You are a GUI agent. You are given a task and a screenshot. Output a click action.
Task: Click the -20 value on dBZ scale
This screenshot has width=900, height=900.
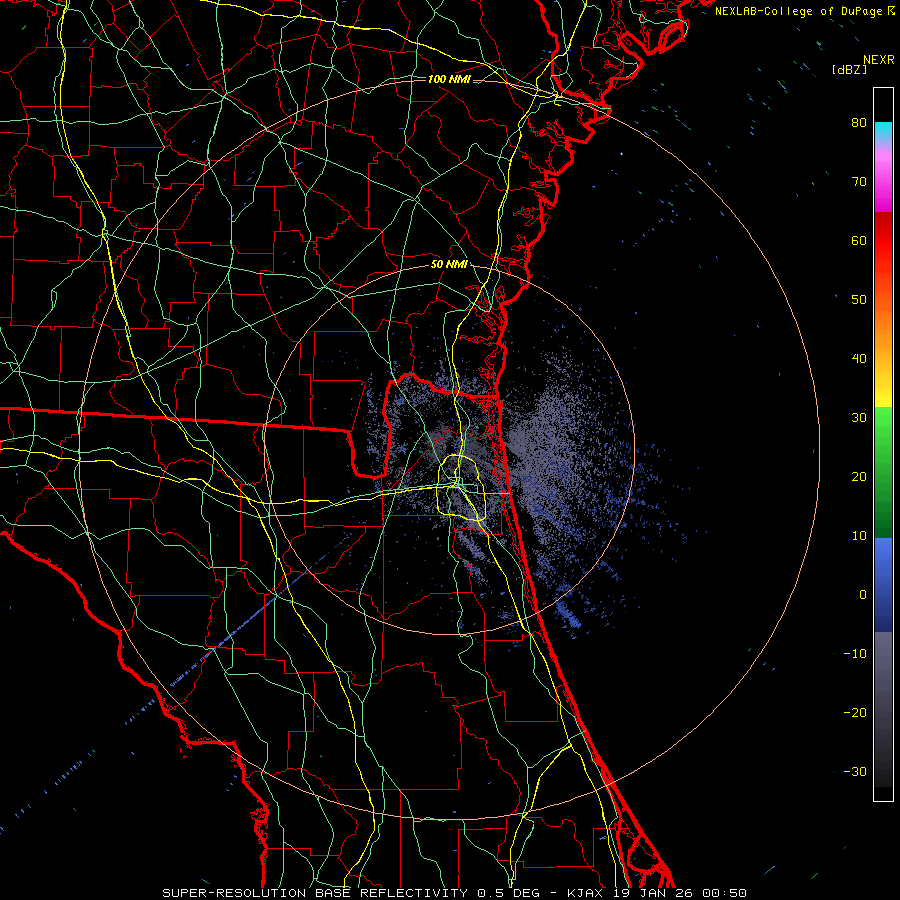click(855, 713)
